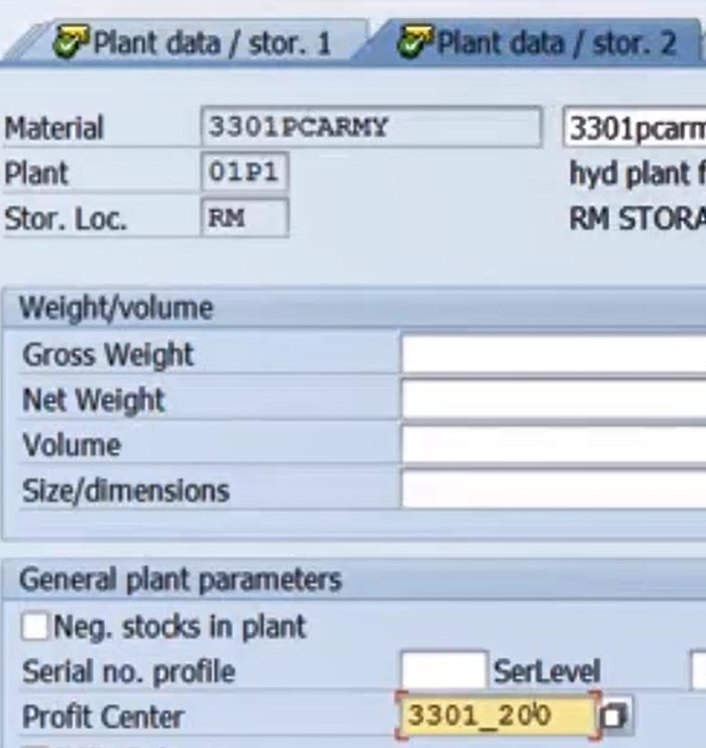Focus the Gross Weight input field

click(553, 355)
